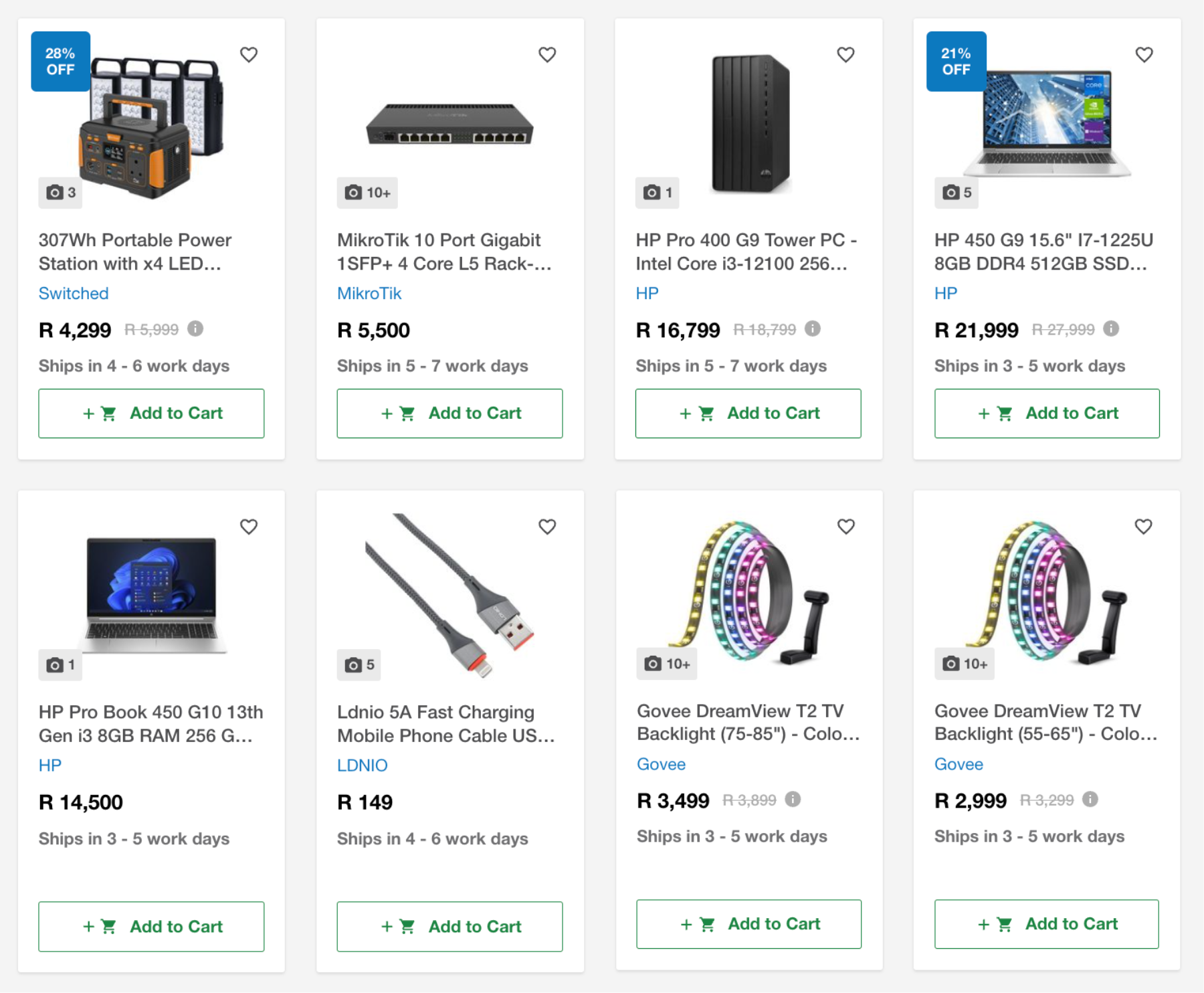This screenshot has height=993, width=1204.
Task: Add HP Pro Book 450 G10 to cart
Action: (151, 927)
